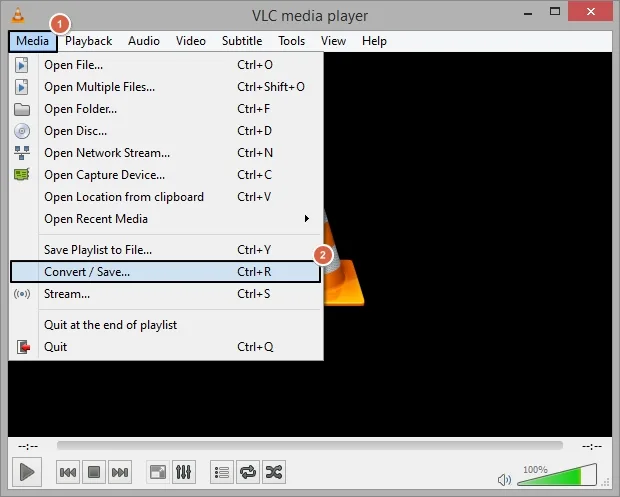Choose Open Multiple Files... entry
Image resolution: width=620 pixels, height=497 pixels.
[166, 87]
